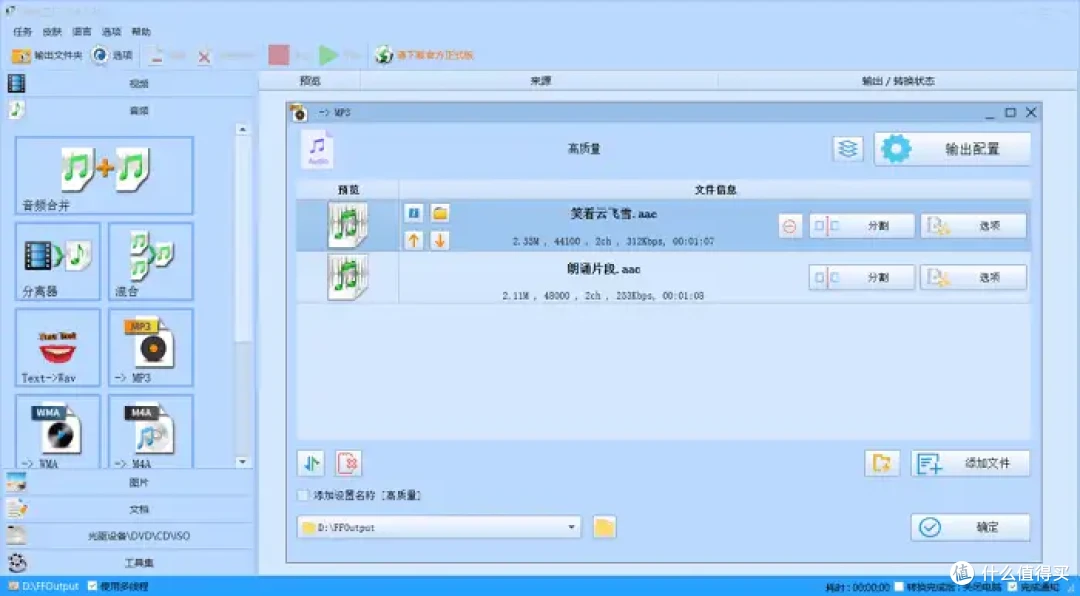Viewport: 1080px width, 596px height.
Task: Click the 输出配置 button
Action: [953, 149]
